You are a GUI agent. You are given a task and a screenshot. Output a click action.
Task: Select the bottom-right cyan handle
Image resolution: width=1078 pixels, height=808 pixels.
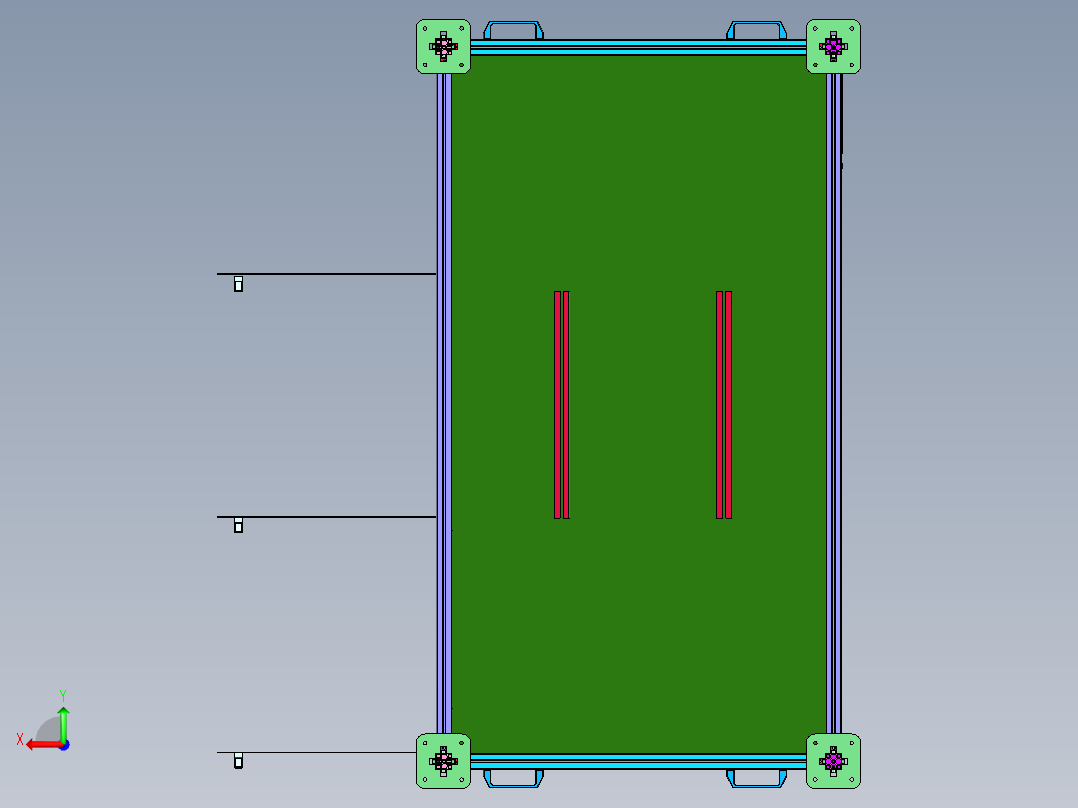point(756,778)
